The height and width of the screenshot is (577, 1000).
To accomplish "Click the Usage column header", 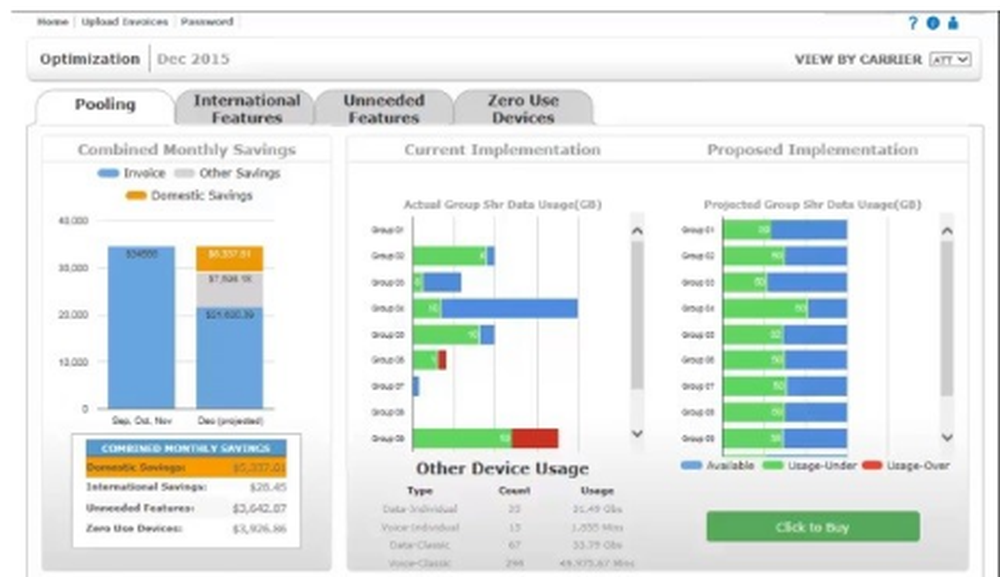I will pos(597,490).
